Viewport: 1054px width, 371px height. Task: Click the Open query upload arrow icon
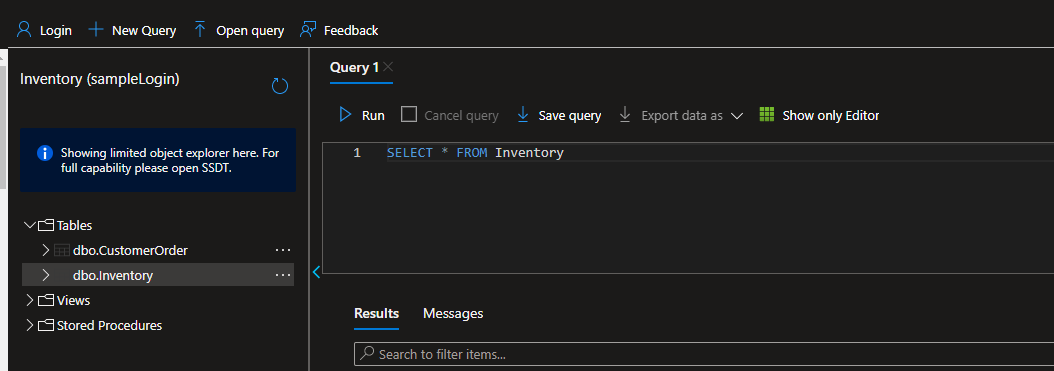pos(200,30)
